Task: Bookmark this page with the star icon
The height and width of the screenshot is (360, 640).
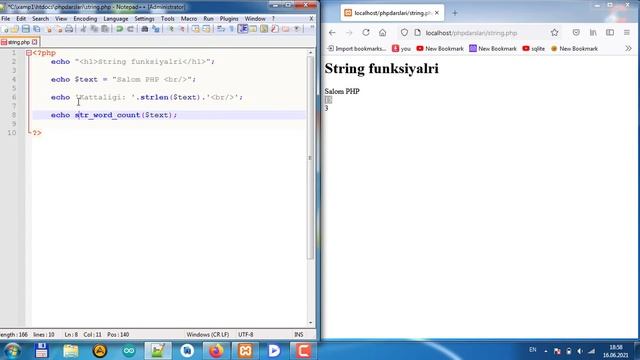Action: coord(554,33)
